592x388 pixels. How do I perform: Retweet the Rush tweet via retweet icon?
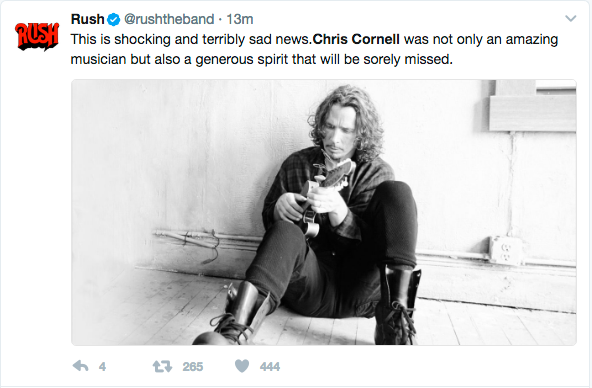click(162, 366)
